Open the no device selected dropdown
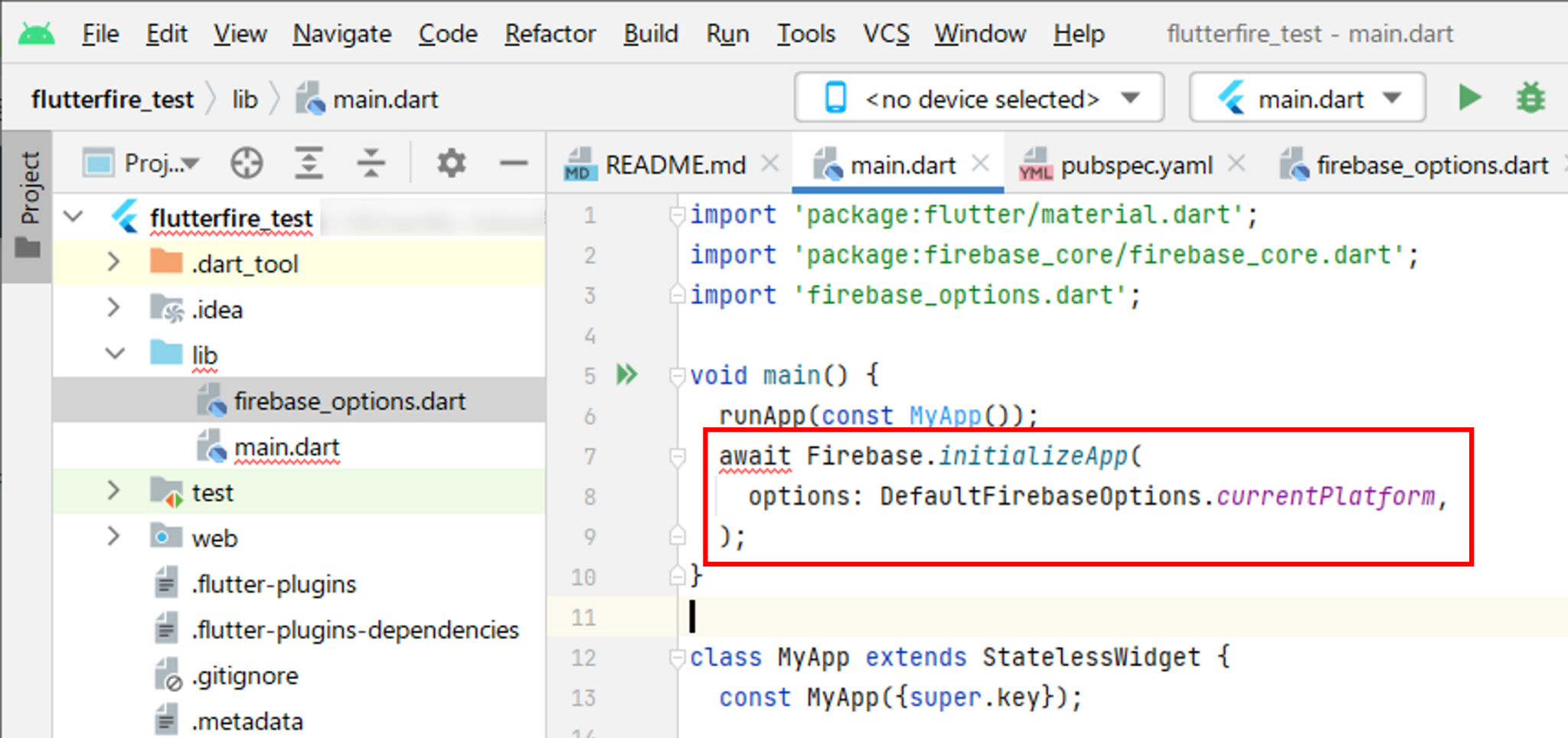 tap(1130, 98)
